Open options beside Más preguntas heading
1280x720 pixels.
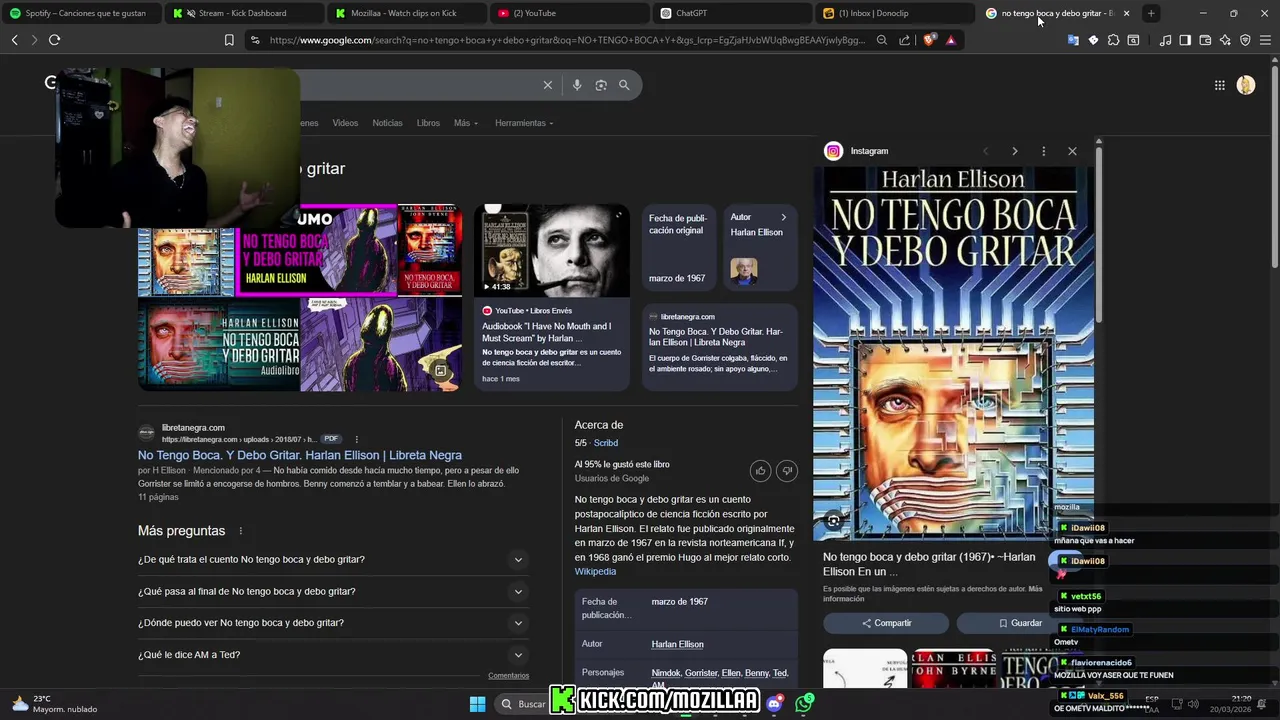point(240,531)
